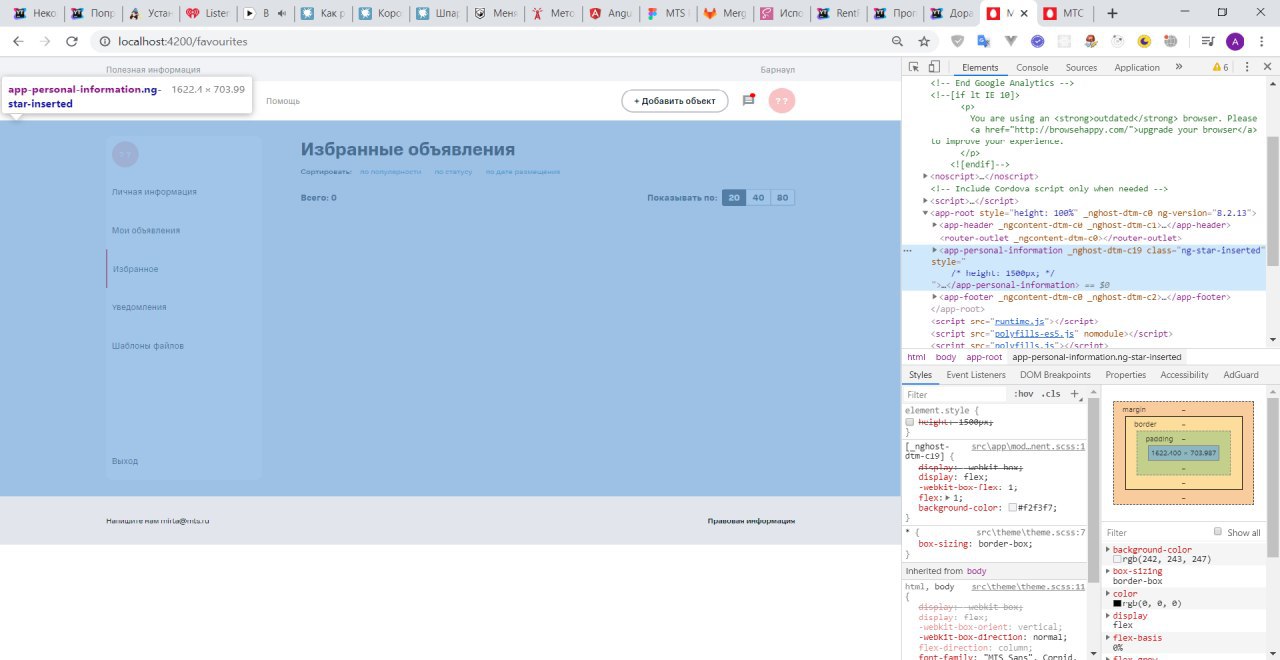Open the DevTools customize three-dot menu
The image size is (1280, 660).
click(x=1245, y=67)
